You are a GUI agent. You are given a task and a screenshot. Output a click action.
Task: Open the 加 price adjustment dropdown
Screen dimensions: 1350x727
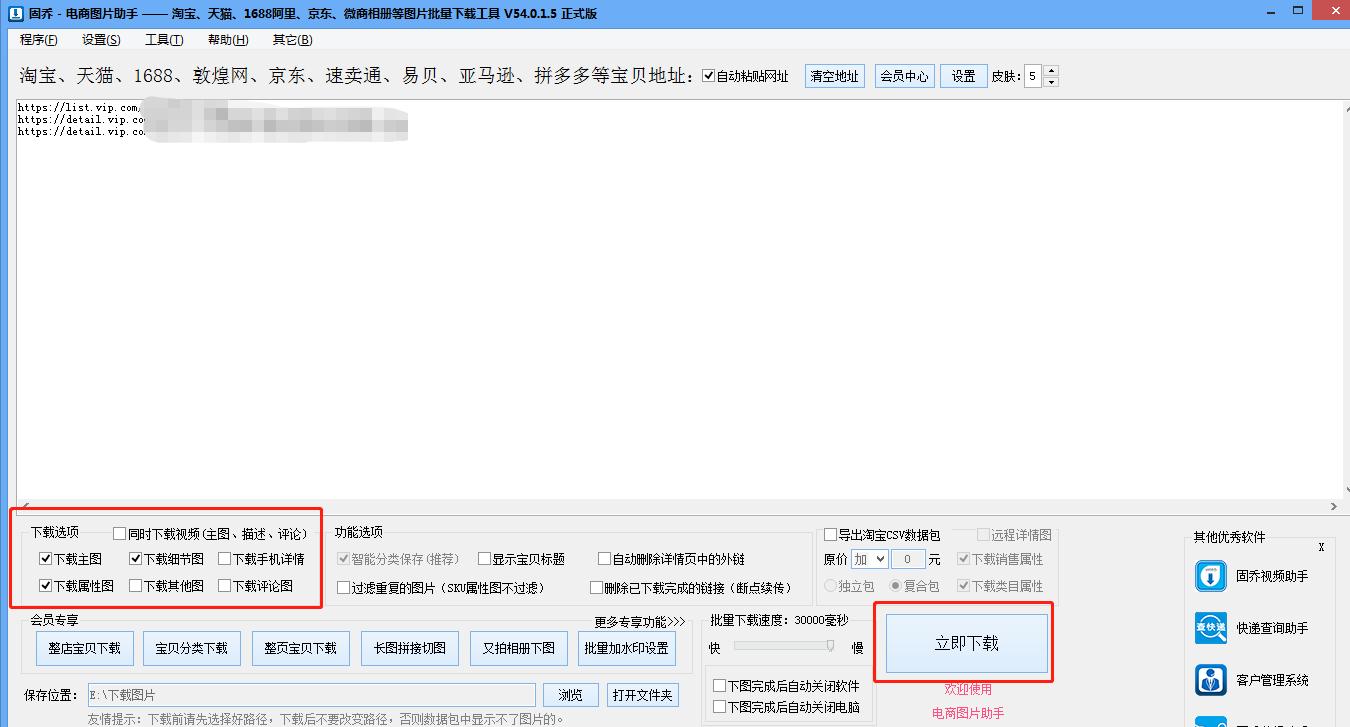coord(868,559)
